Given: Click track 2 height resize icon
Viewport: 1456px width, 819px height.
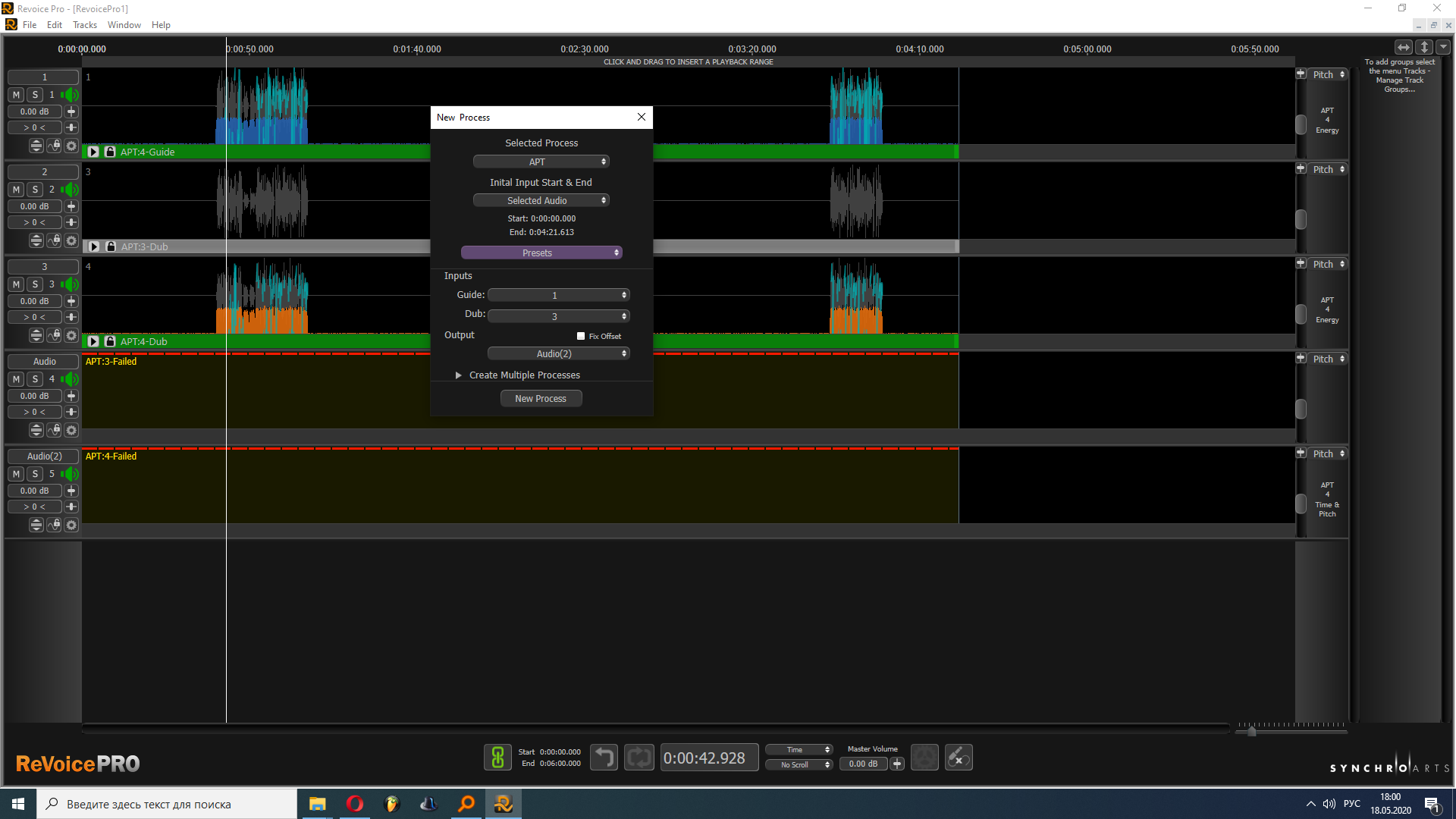Looking at the screenshot, I should [36, 240].
